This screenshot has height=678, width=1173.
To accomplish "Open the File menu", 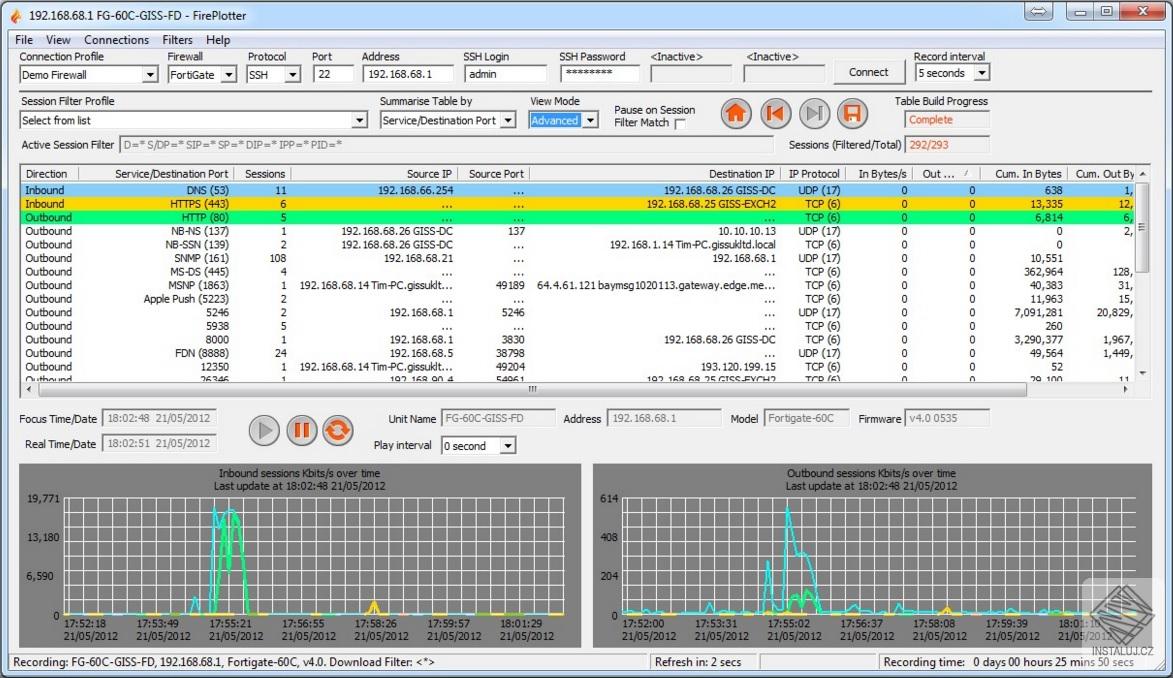I will (x=24, y=40).
